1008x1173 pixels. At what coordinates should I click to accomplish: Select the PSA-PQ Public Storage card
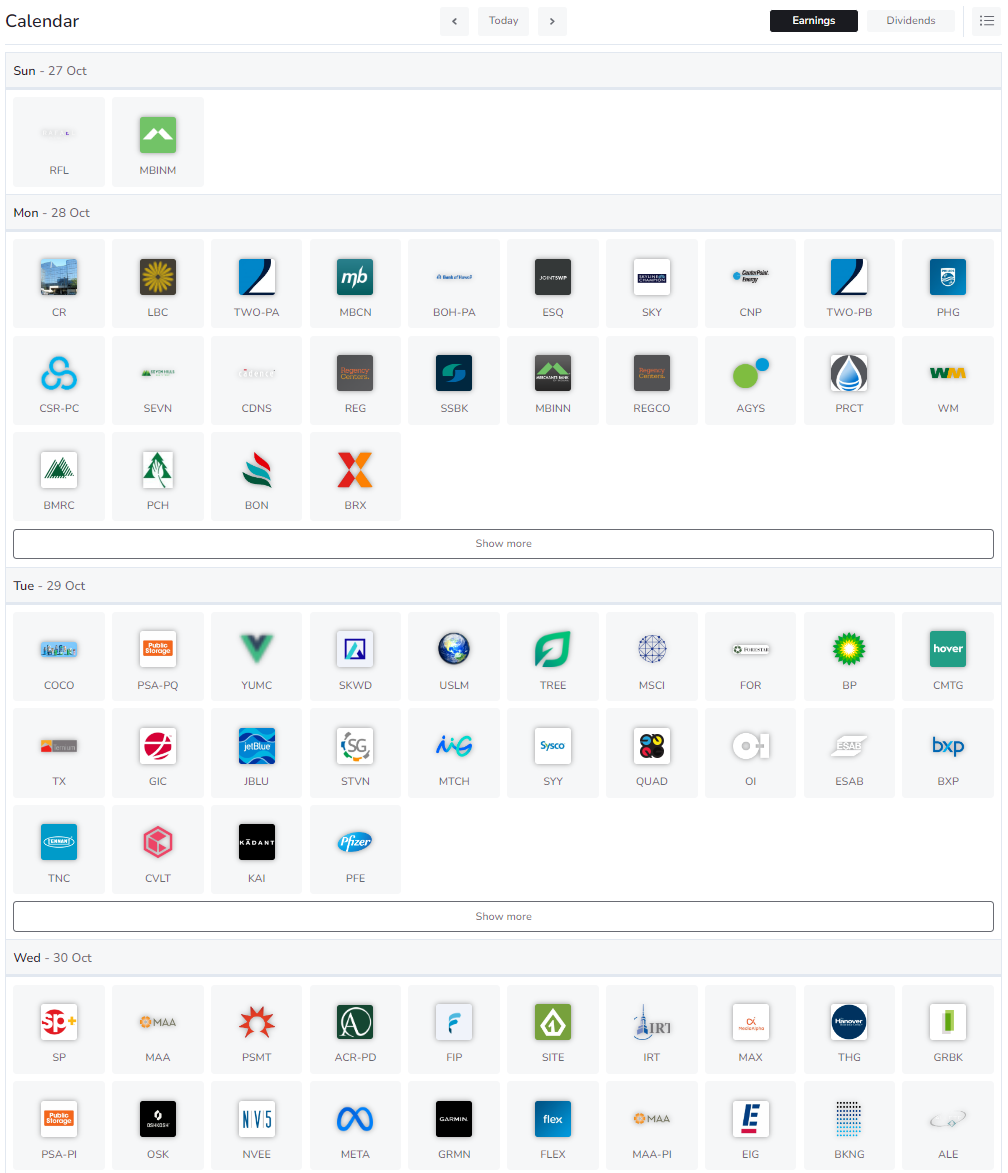pyautogui.click(x=158, y=656)
